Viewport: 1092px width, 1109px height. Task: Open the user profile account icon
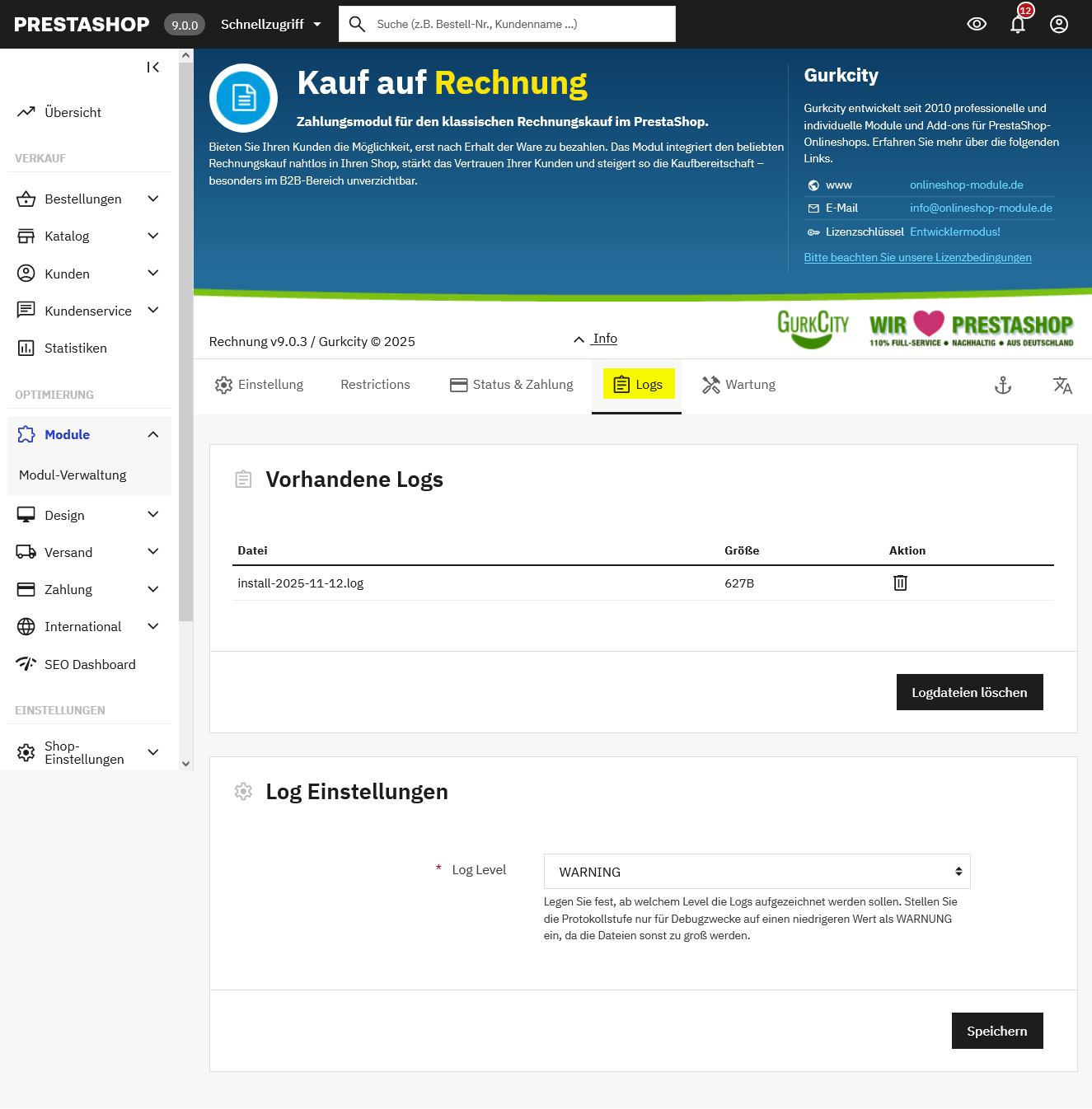pyautogui.click(x=1059, y=24)
